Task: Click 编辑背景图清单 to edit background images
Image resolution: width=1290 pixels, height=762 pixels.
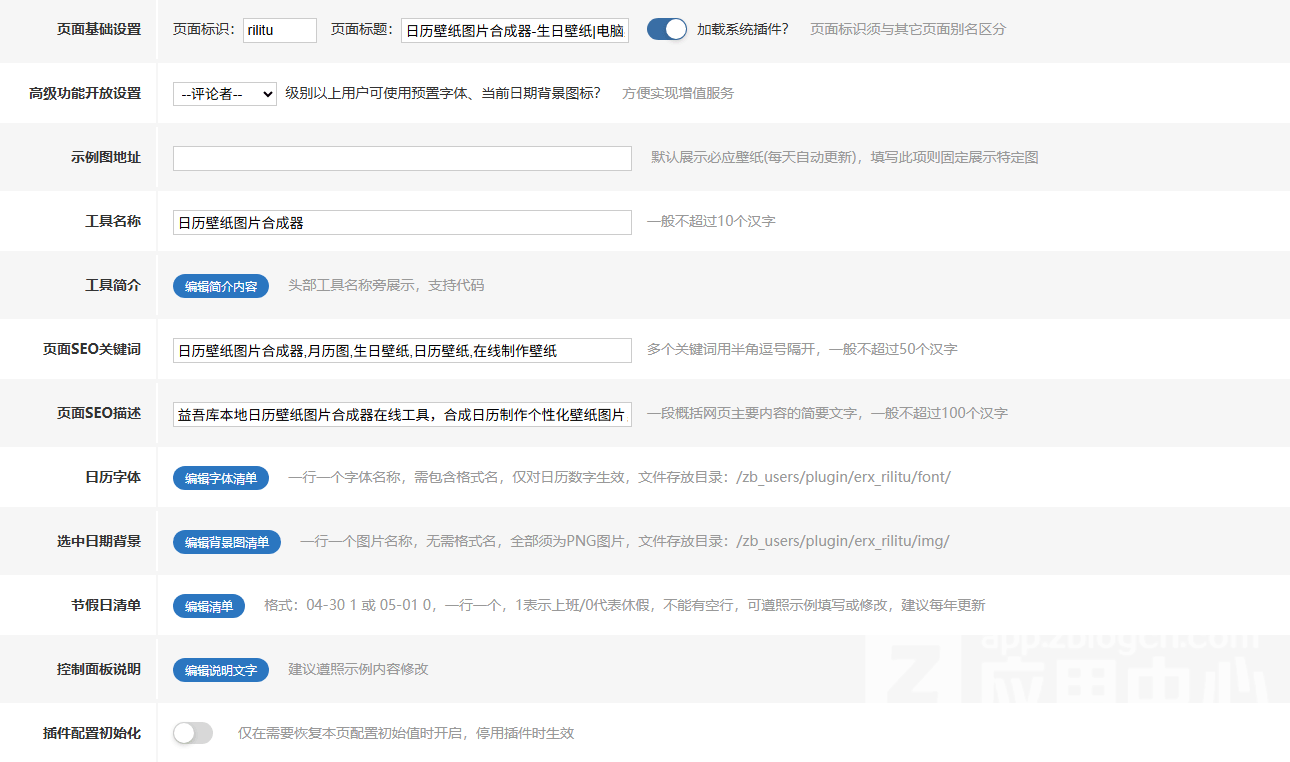Action: point(226,541)
